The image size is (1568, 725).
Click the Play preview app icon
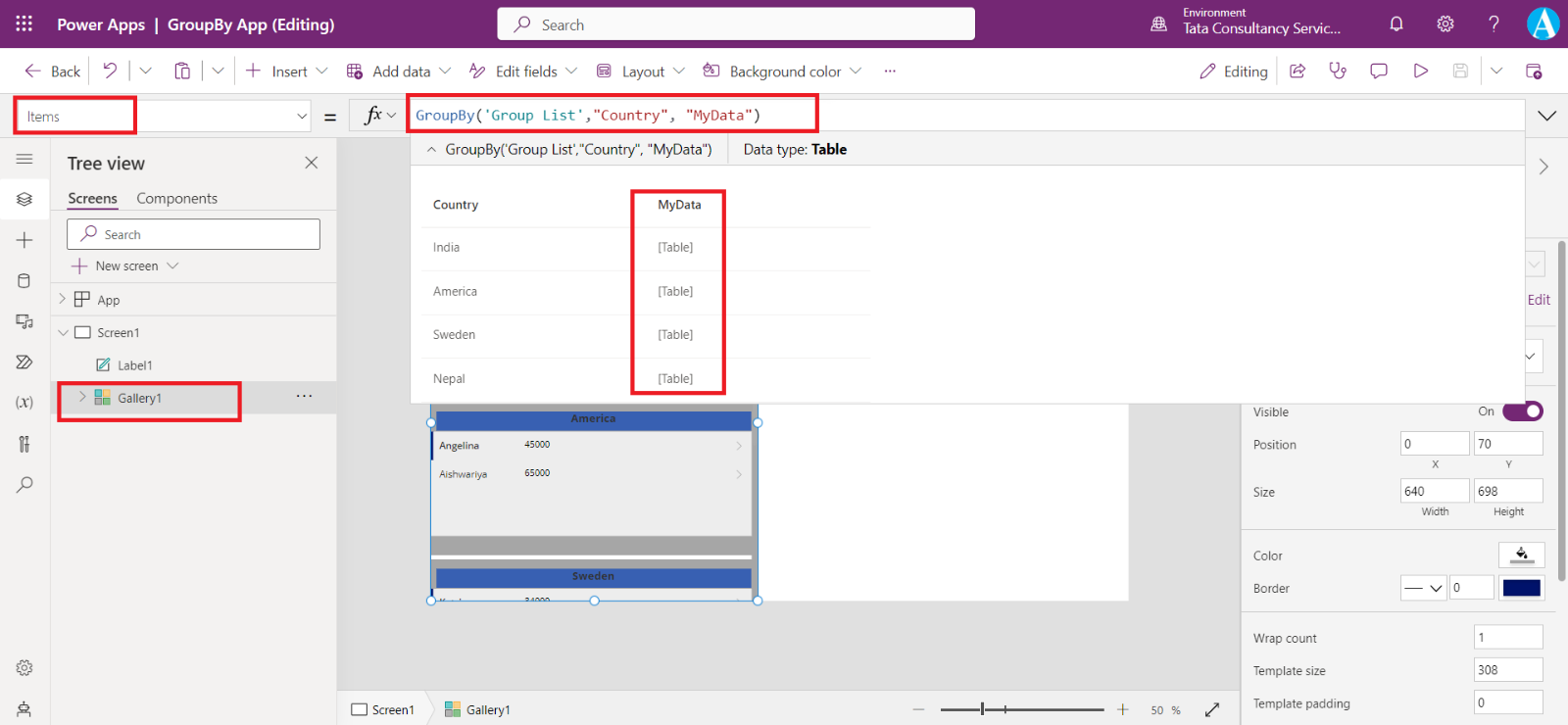[1420, 71]
